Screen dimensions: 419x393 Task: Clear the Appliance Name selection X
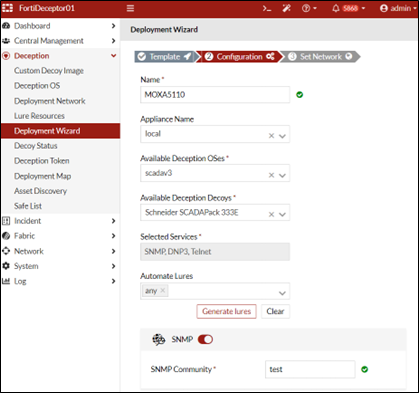coord(271,136)
